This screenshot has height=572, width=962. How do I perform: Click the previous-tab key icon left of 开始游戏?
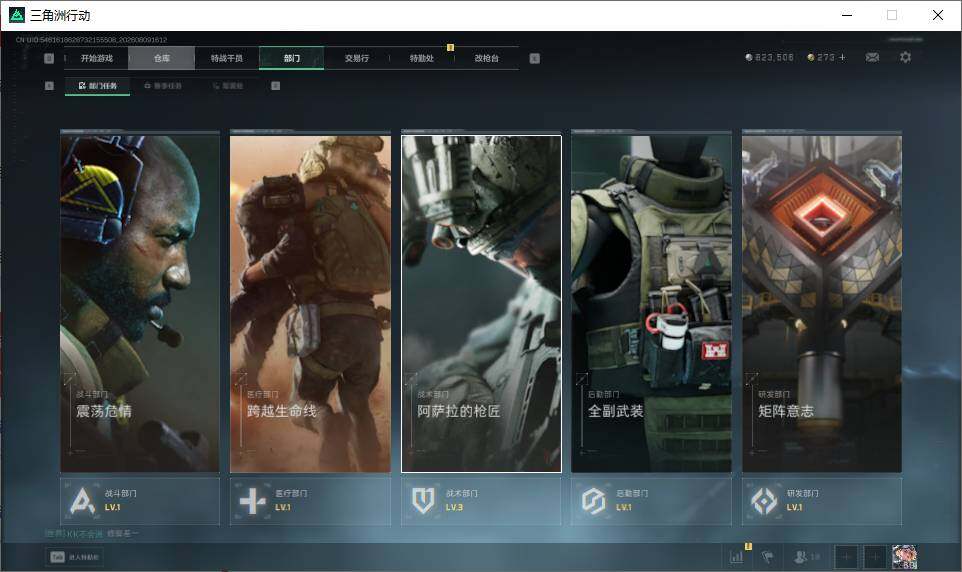coord(49,58)
